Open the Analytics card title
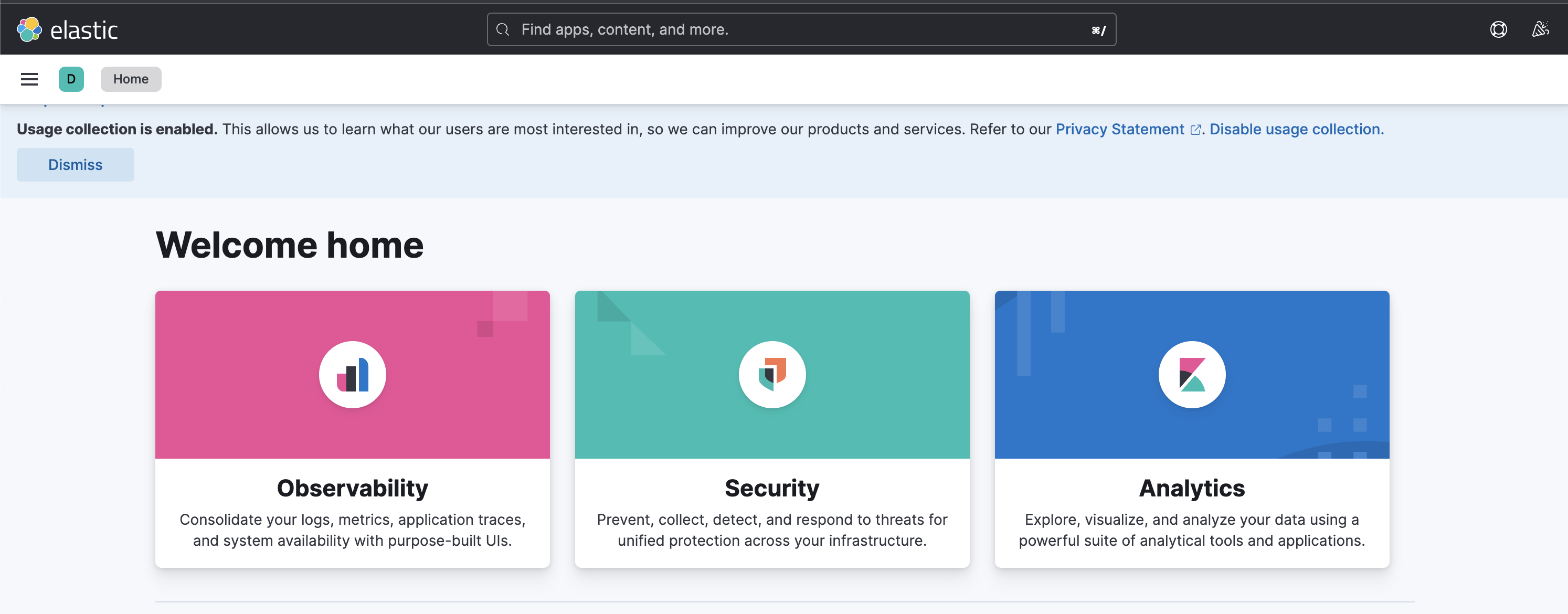 (1192, 488)
